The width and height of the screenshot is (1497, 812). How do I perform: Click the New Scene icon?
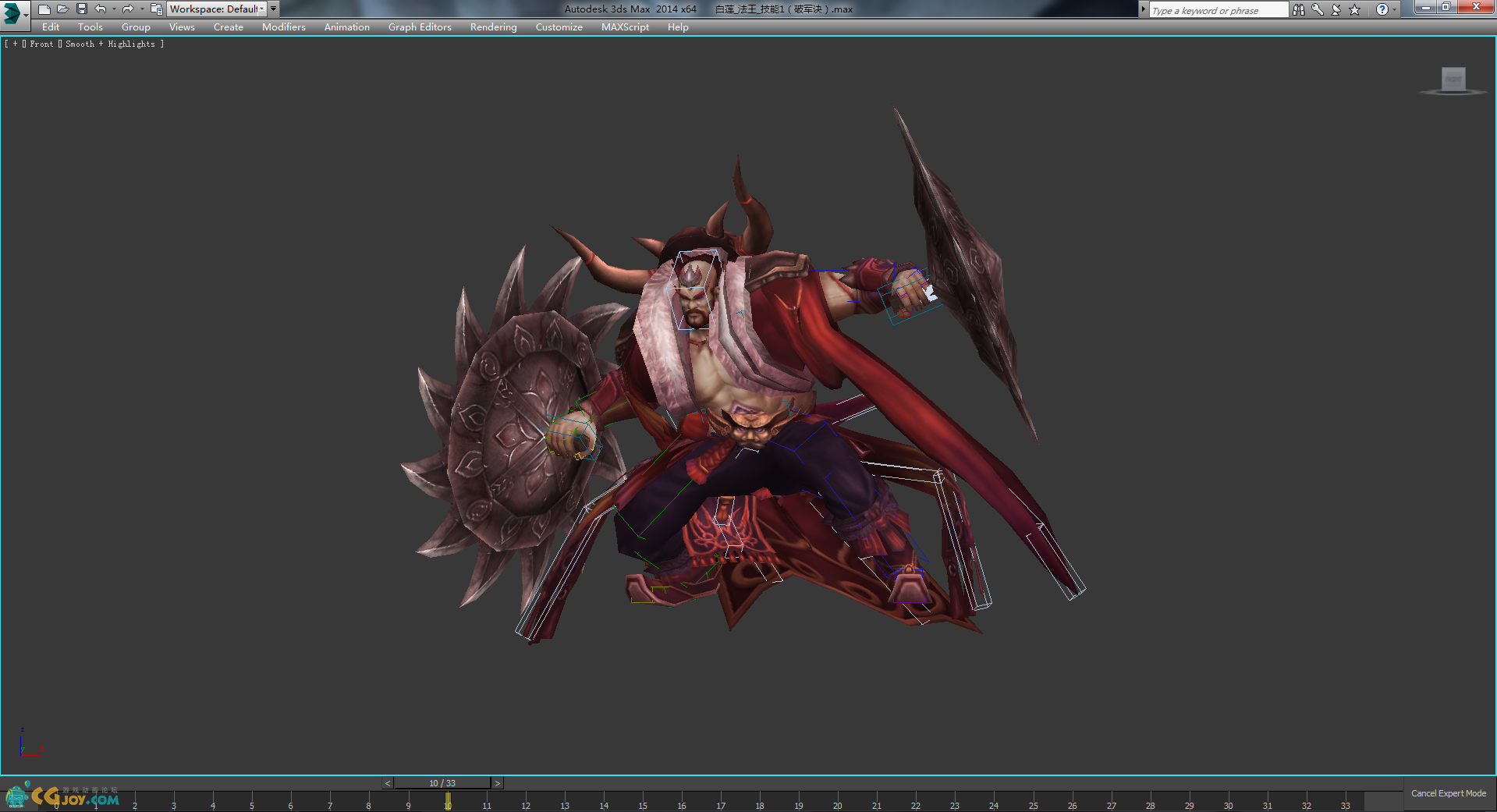(x=44, y=9)
